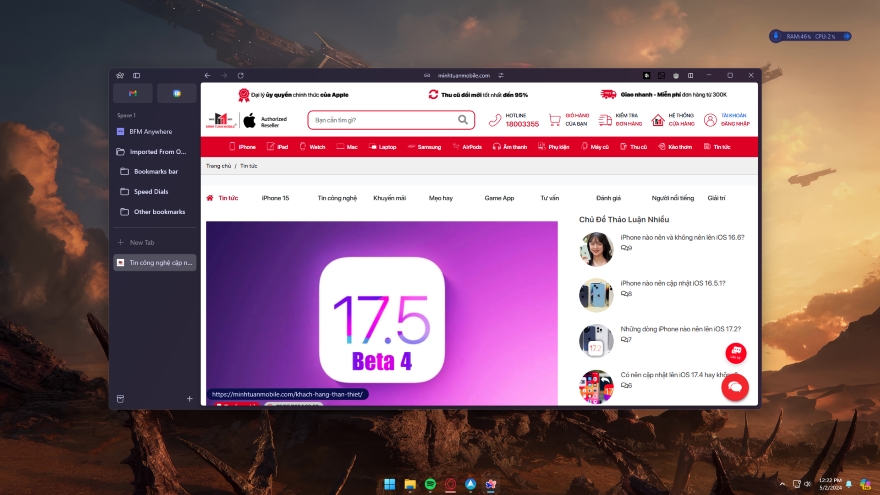
Task: Open article iPhone nào nên cập nhật iOS 16.5.1?
Action: (x=672, y=283)
